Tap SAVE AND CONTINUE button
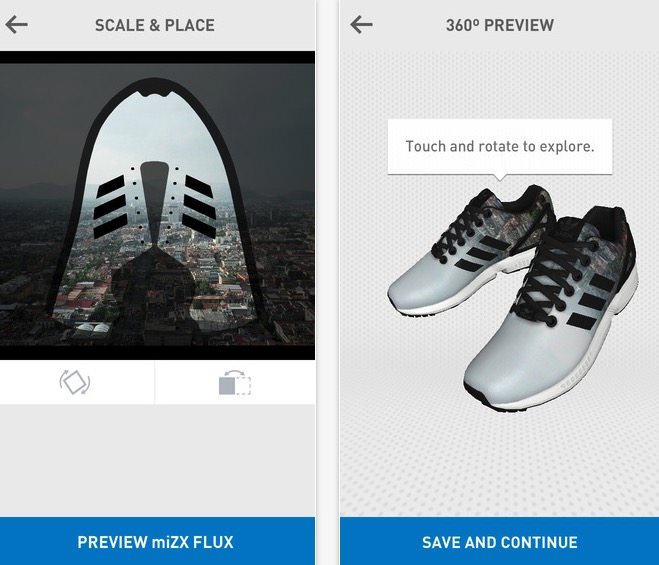This screenshot has width=659, height=565. [499, 541]
